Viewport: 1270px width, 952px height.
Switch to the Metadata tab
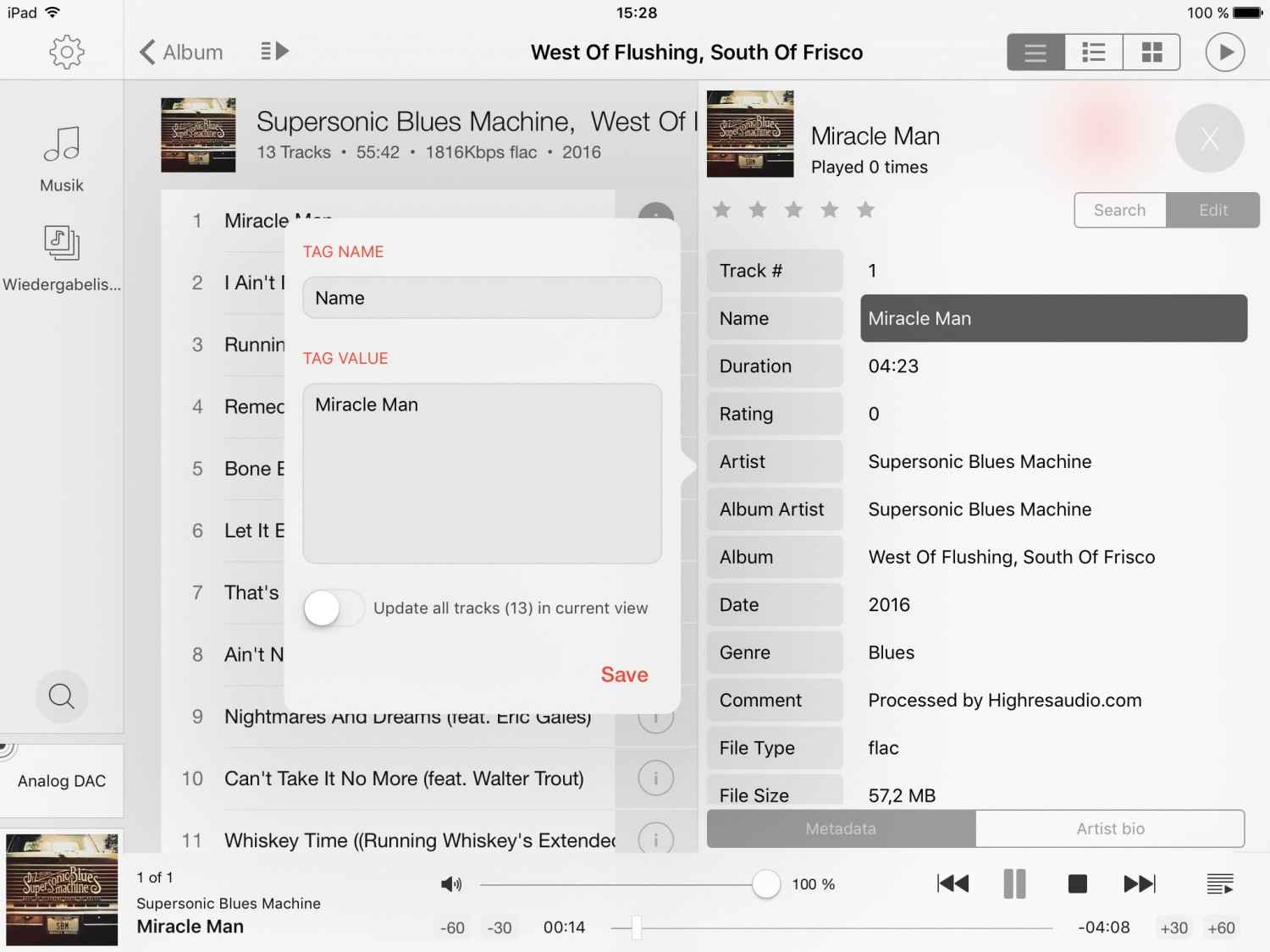tap(841, 828)
